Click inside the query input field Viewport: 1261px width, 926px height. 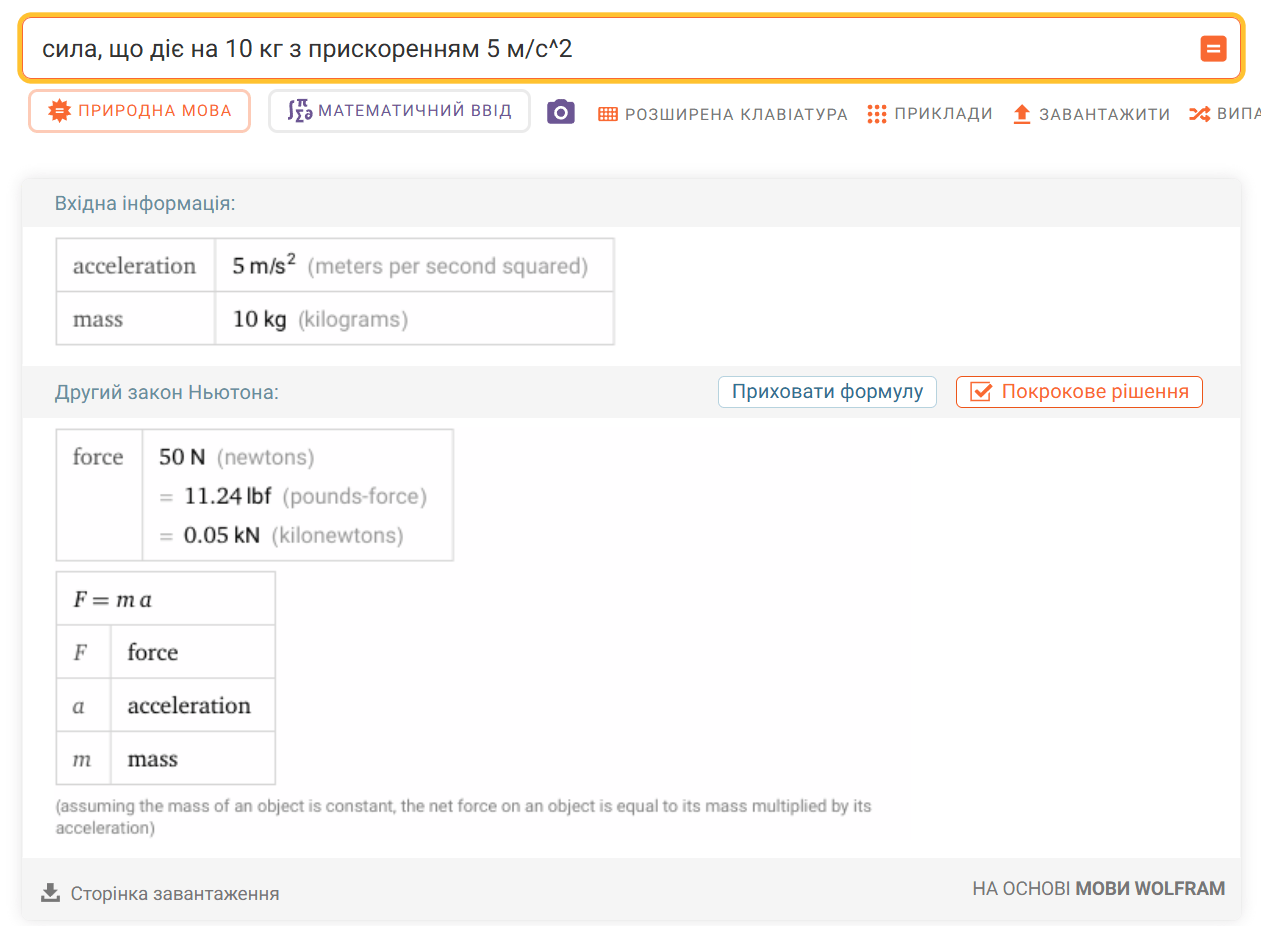[x=600, y=48]
